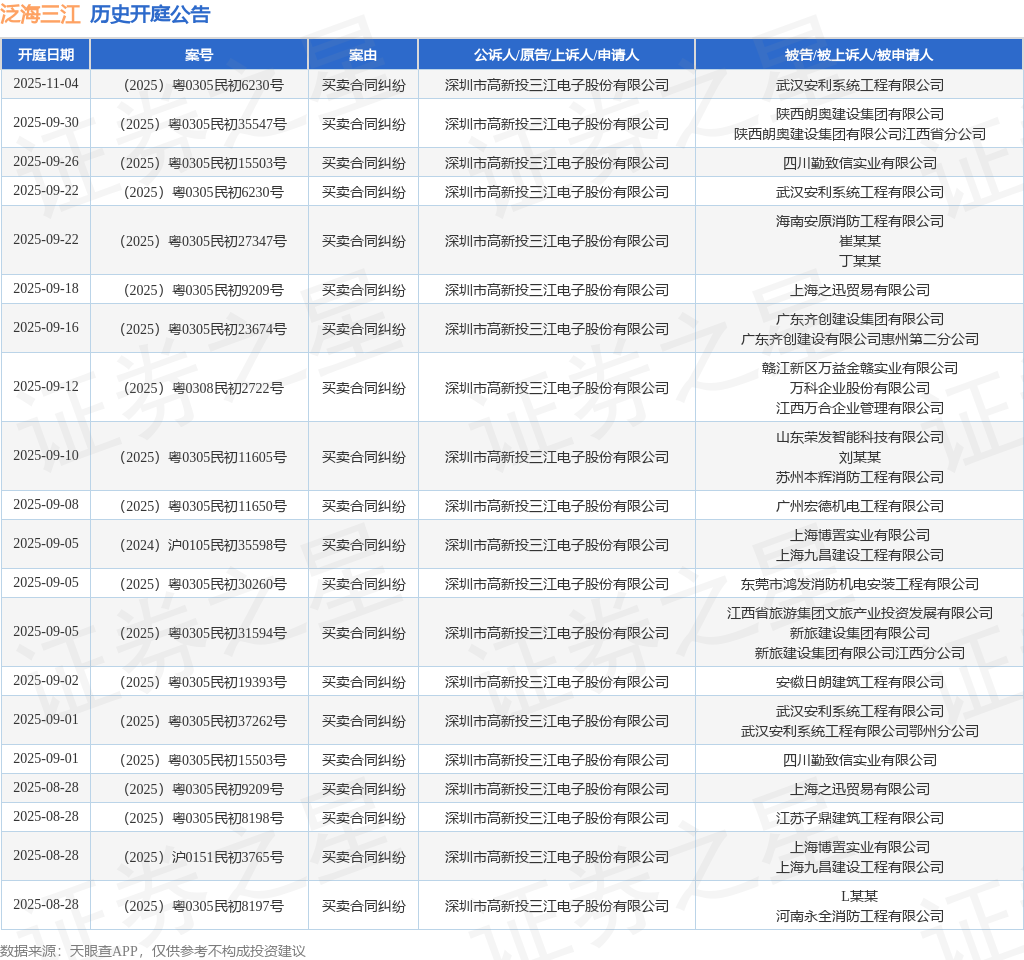Viewport: 1024px width, 960px height.
Task: Select the date cell 2025-09-18
Action: tap(46, 289)
